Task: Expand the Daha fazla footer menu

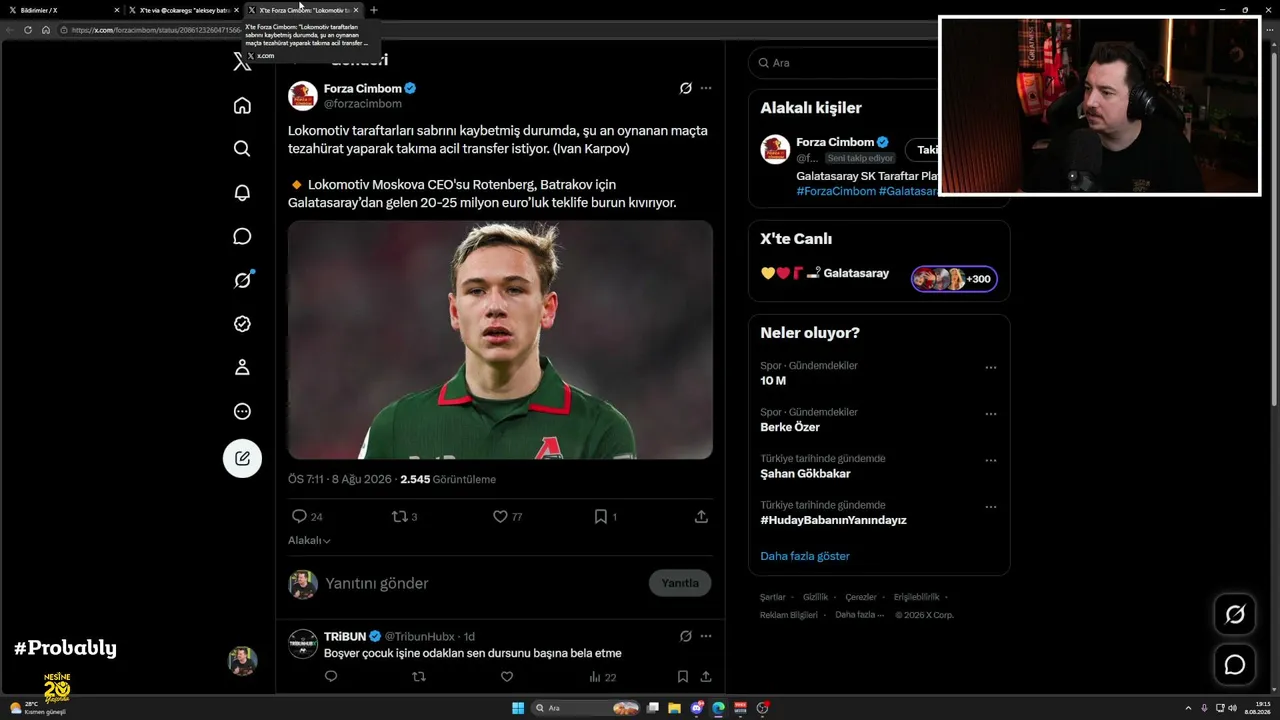Action: [859, 615]
